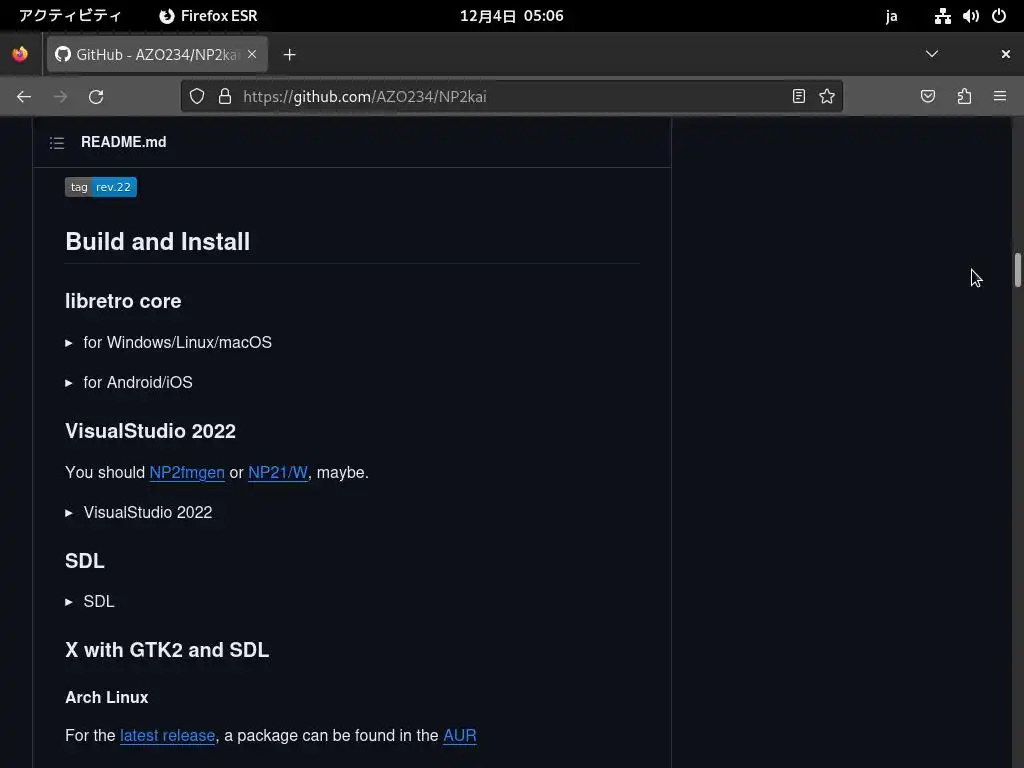1024x768 pixels.
Task: Reload the GitHub page
Action: [96, 97]
